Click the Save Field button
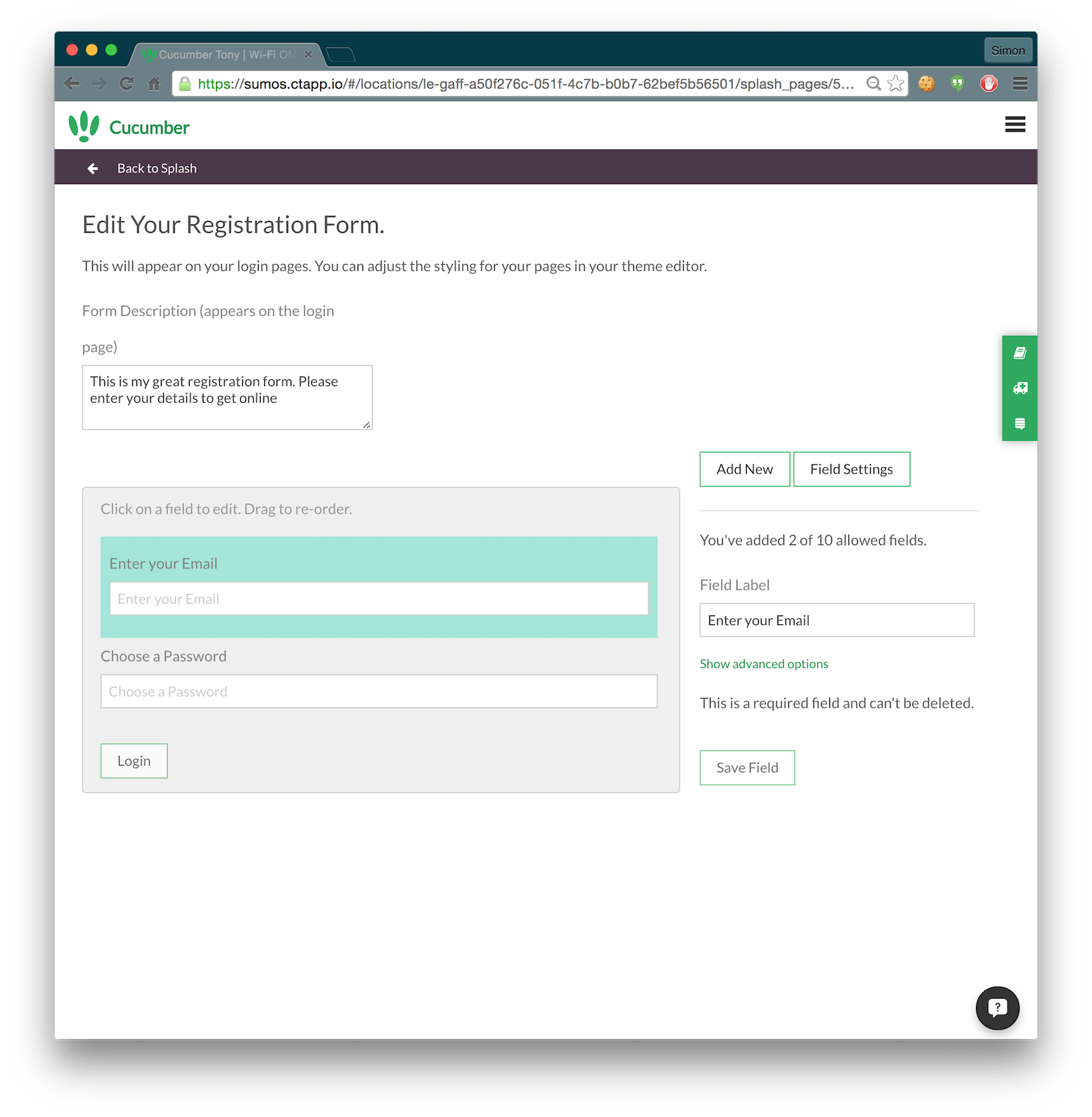Image resolution: width=1092 pixels, height=1117 pixels. tap(747, 767)
